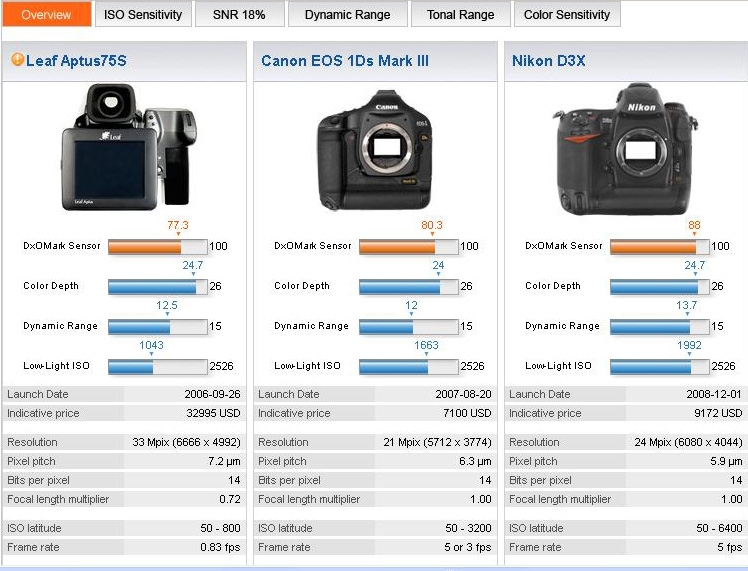Click the 1663 Low-Light ISO value
Image resolution: width=748 pixels, height=571 pixels.
tap(426, 345)
